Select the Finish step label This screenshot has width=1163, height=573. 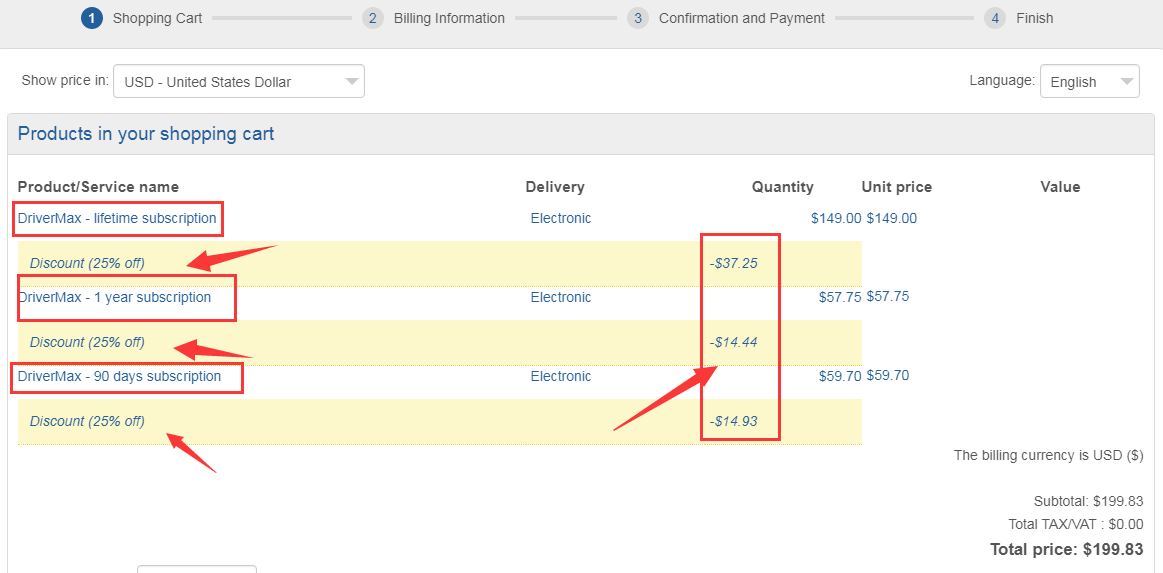click(x=1035, y=19)
